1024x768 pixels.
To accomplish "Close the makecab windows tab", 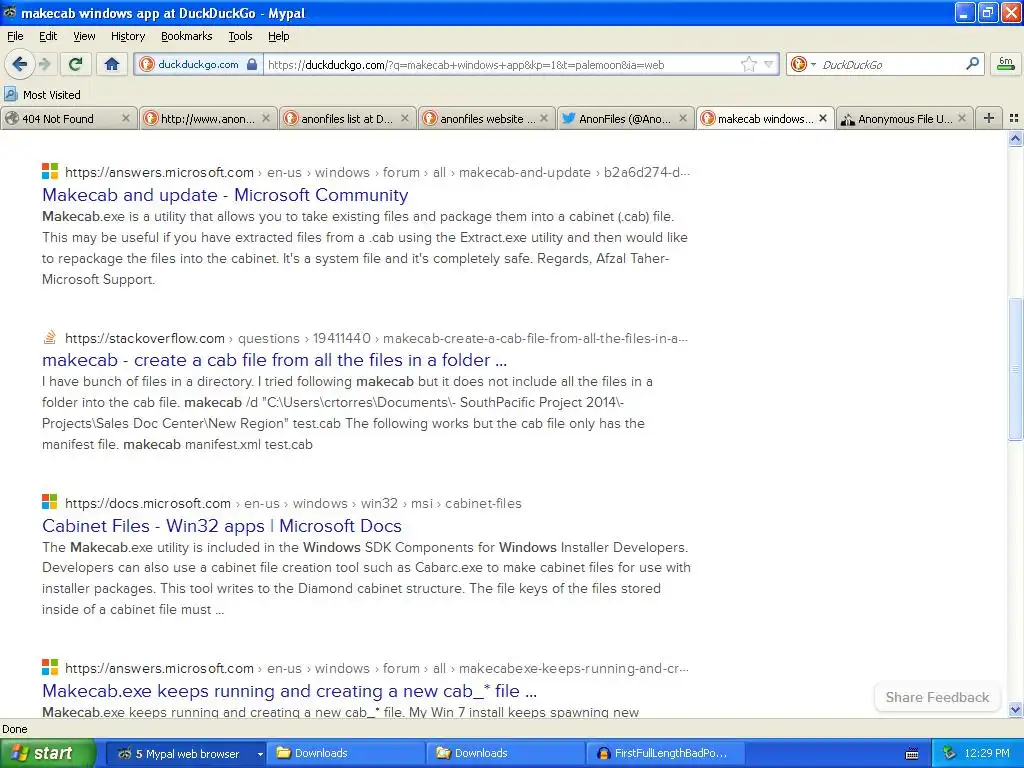I will pyautogui.click(x=823, y=118).
